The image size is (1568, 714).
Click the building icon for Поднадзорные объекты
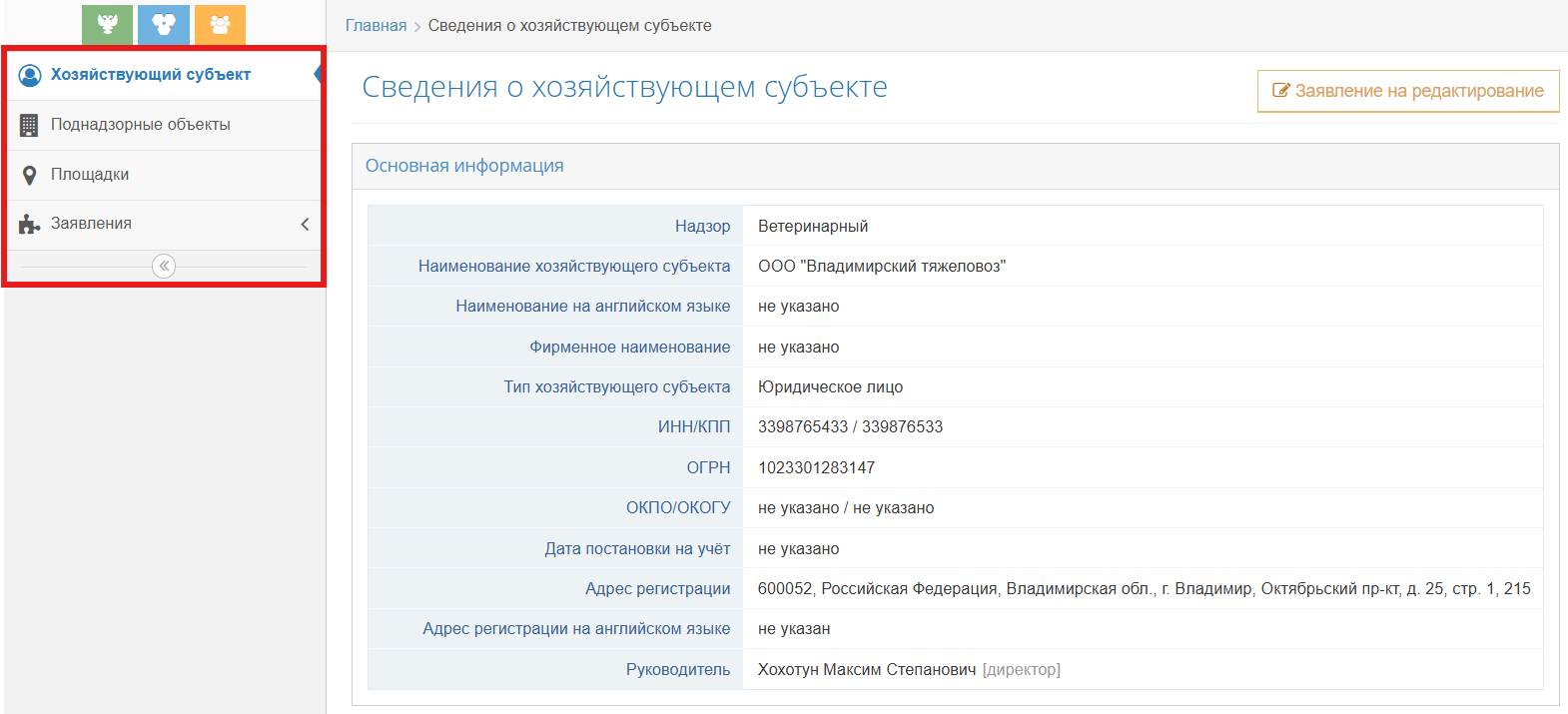tap(30, 125)
